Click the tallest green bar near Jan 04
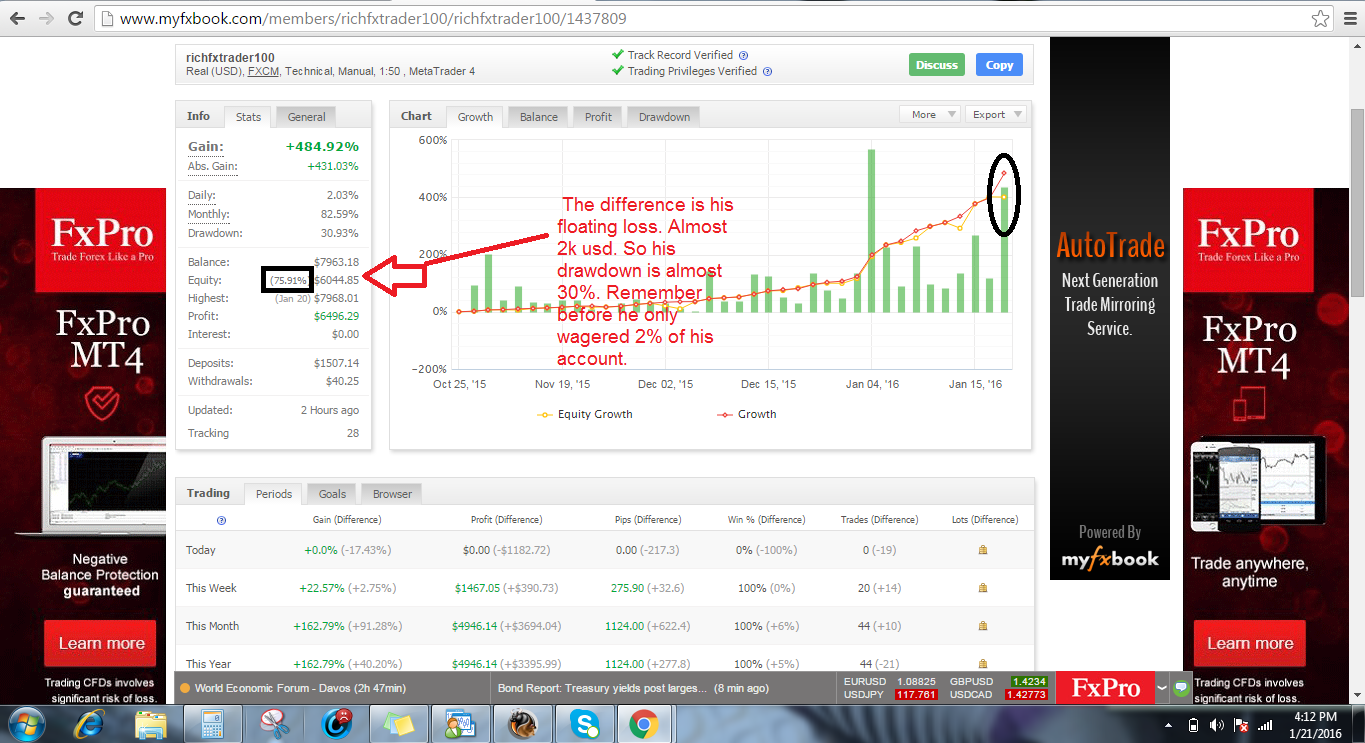Viewport: 1365px width, 743px height. click(872, 230)
